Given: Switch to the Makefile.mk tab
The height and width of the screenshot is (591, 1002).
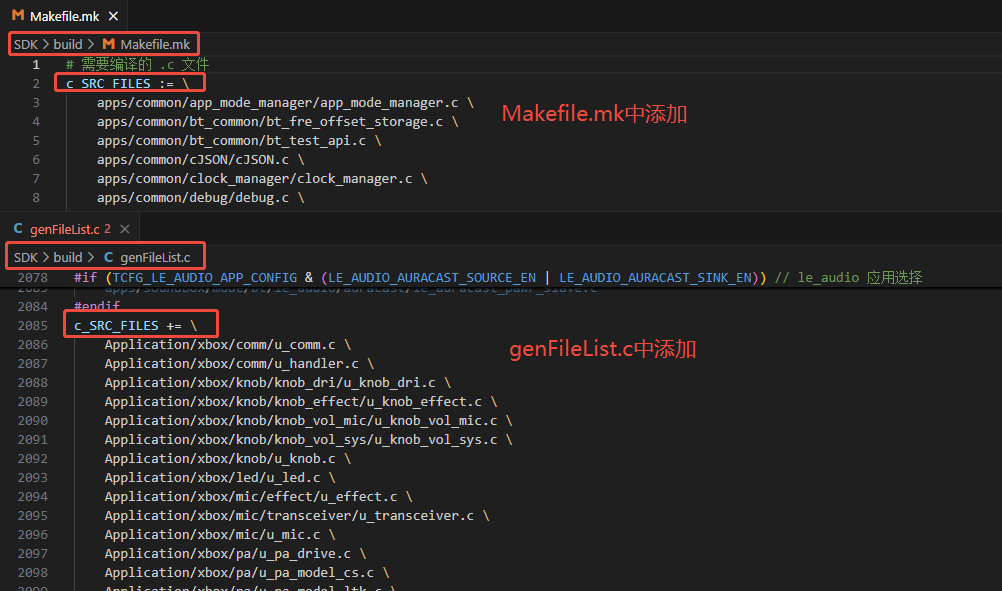Looking at the screenshot, I should pos(65,16).
